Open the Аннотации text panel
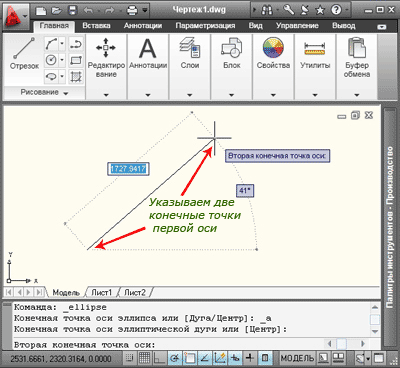Viewport: 400px width, 368px height. click(x=148, y=48)
